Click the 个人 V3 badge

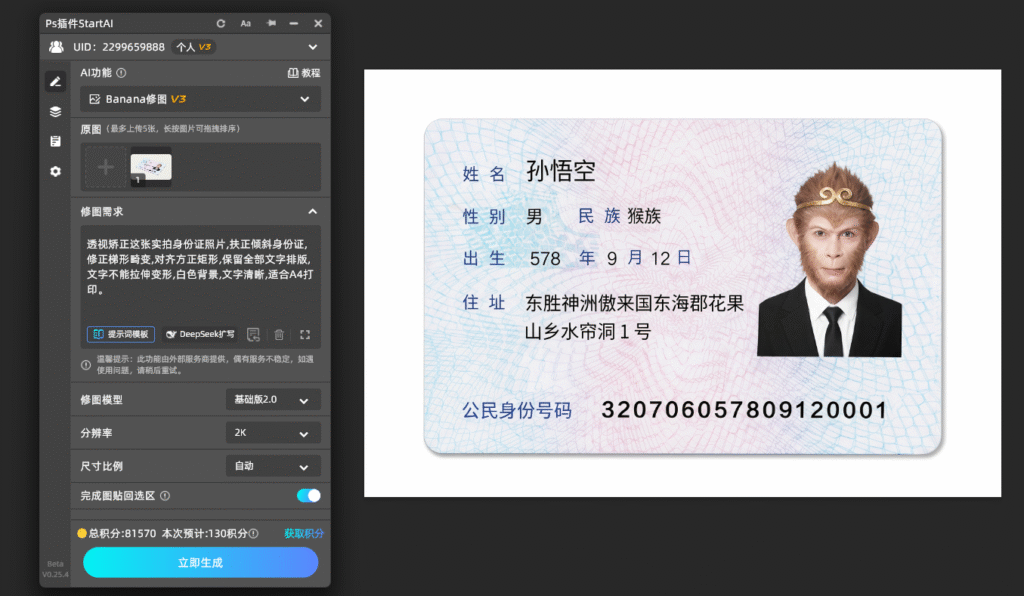(x=193, y=47)
